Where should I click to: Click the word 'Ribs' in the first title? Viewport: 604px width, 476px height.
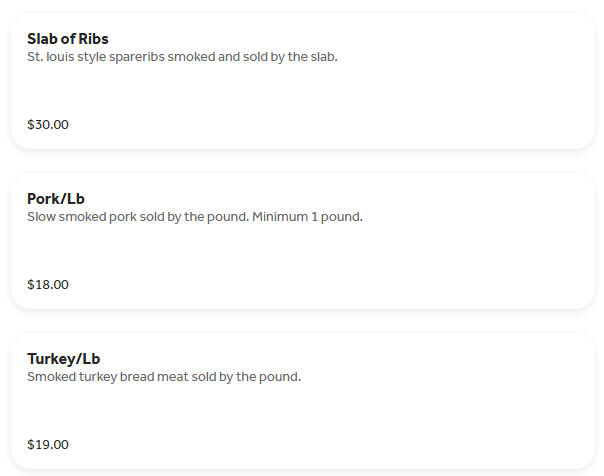click(92, 39)
